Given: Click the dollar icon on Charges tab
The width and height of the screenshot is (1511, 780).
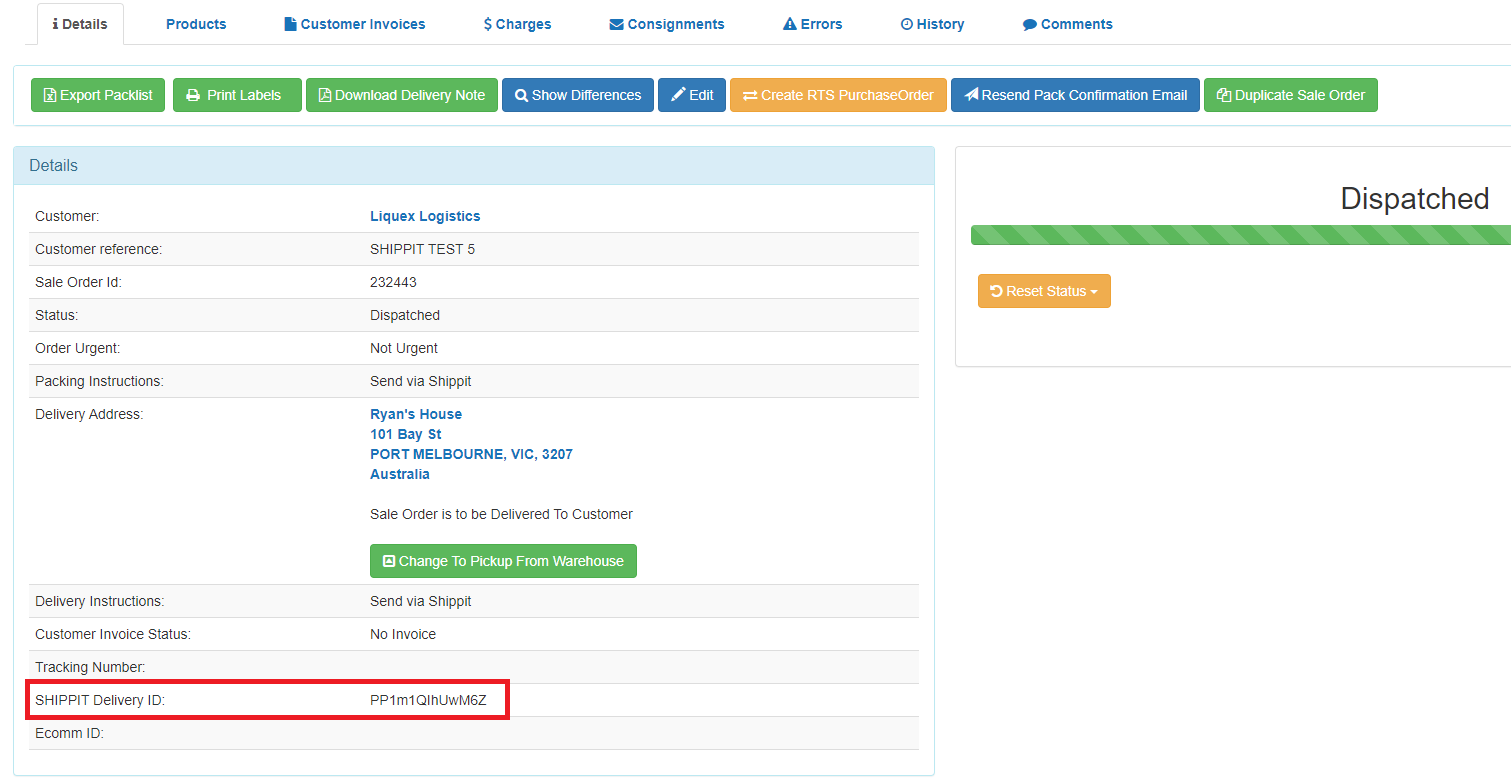Looking at the screenshot, I should (x=487, y=24).
